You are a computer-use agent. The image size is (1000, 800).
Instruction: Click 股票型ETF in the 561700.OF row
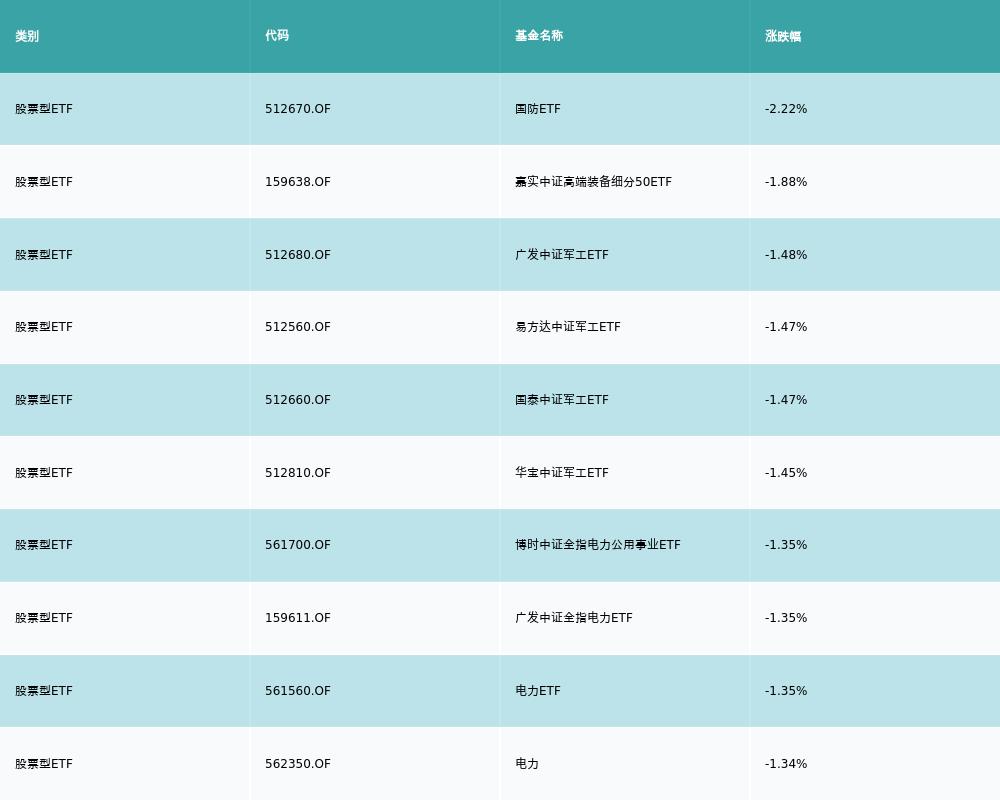[x=44, y=545]
